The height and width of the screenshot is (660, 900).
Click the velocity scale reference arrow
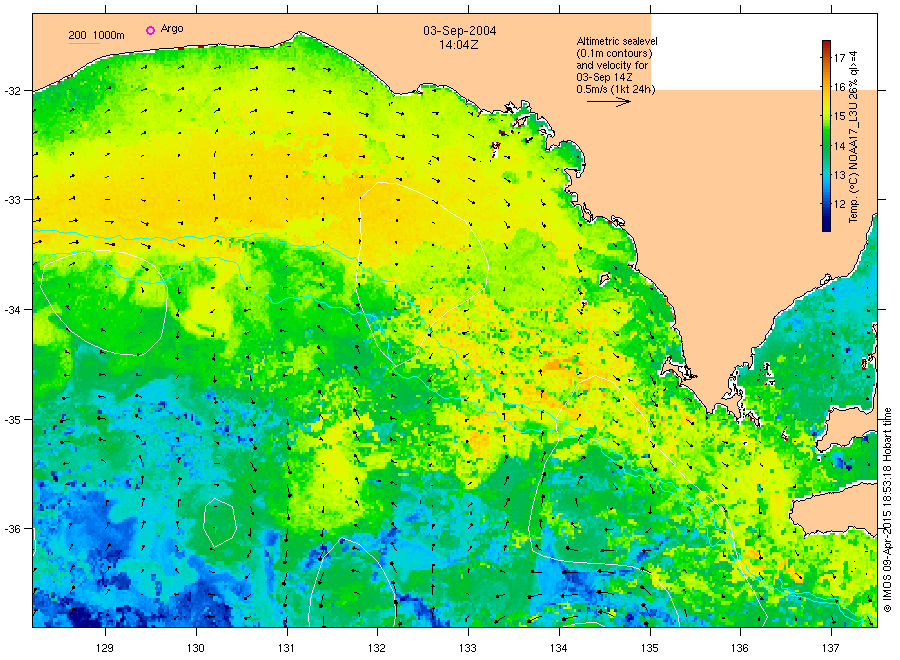[x=609, y=102]
